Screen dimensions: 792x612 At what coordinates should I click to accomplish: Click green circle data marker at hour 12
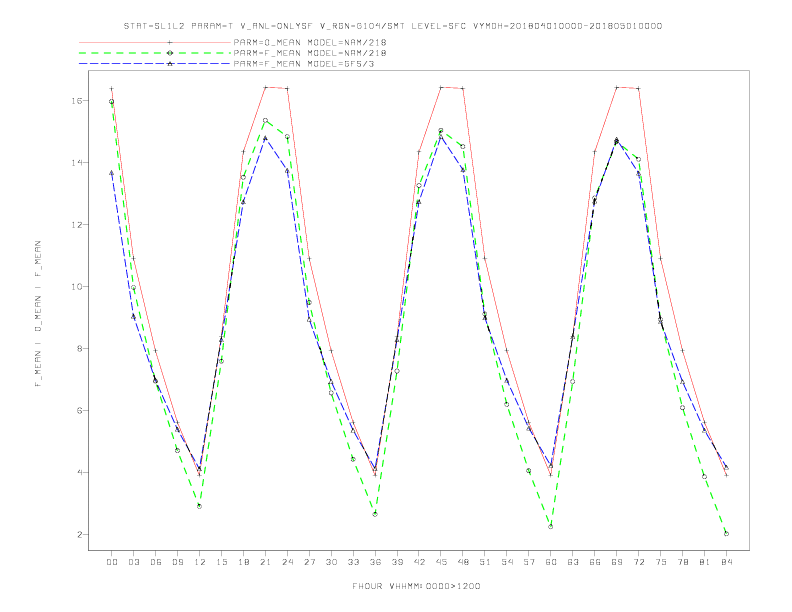click(199, 506)
